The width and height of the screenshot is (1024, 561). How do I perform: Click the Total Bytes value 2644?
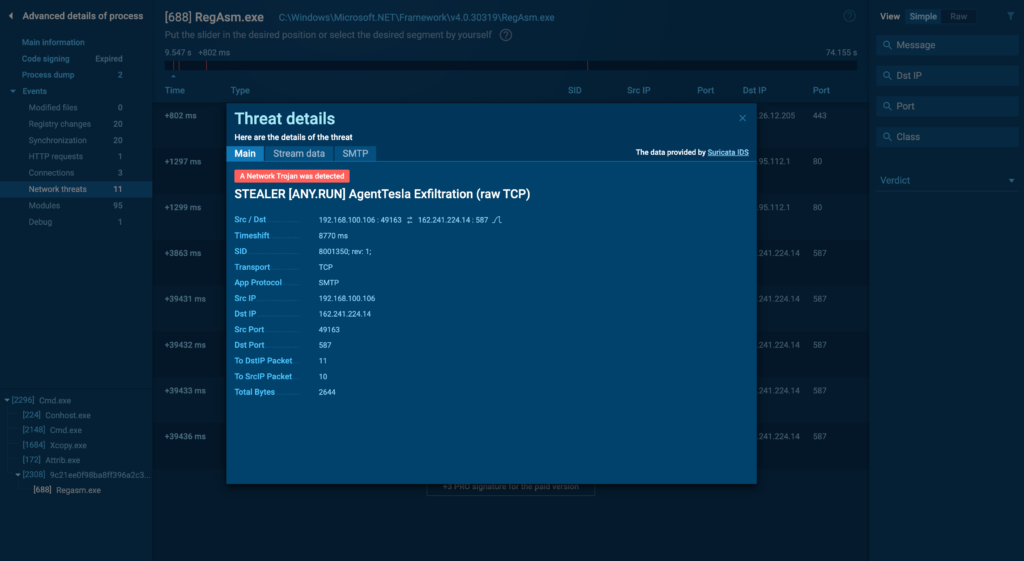(x=327, y=393)
